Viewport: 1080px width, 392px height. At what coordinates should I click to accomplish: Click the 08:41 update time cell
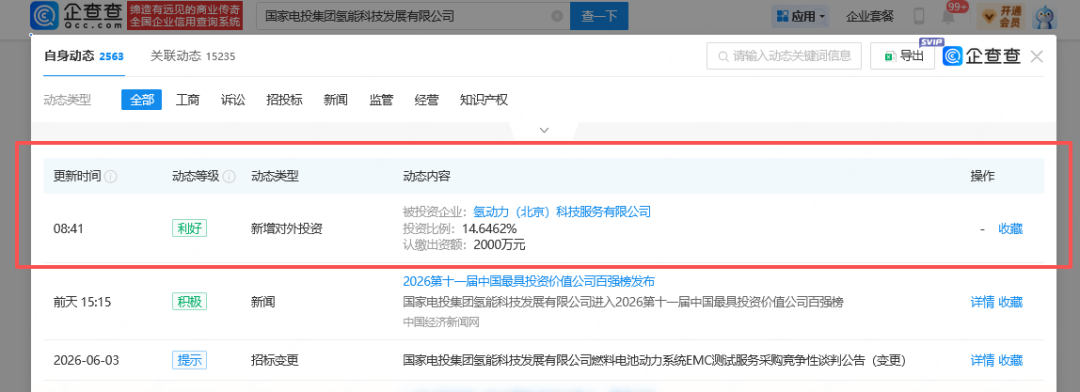click(68, 229)
